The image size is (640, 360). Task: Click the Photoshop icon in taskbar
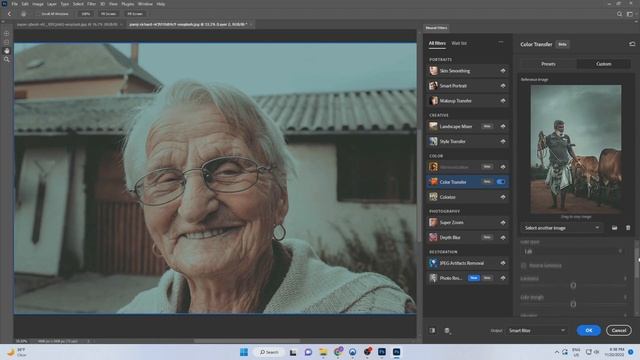pos(396,352)
